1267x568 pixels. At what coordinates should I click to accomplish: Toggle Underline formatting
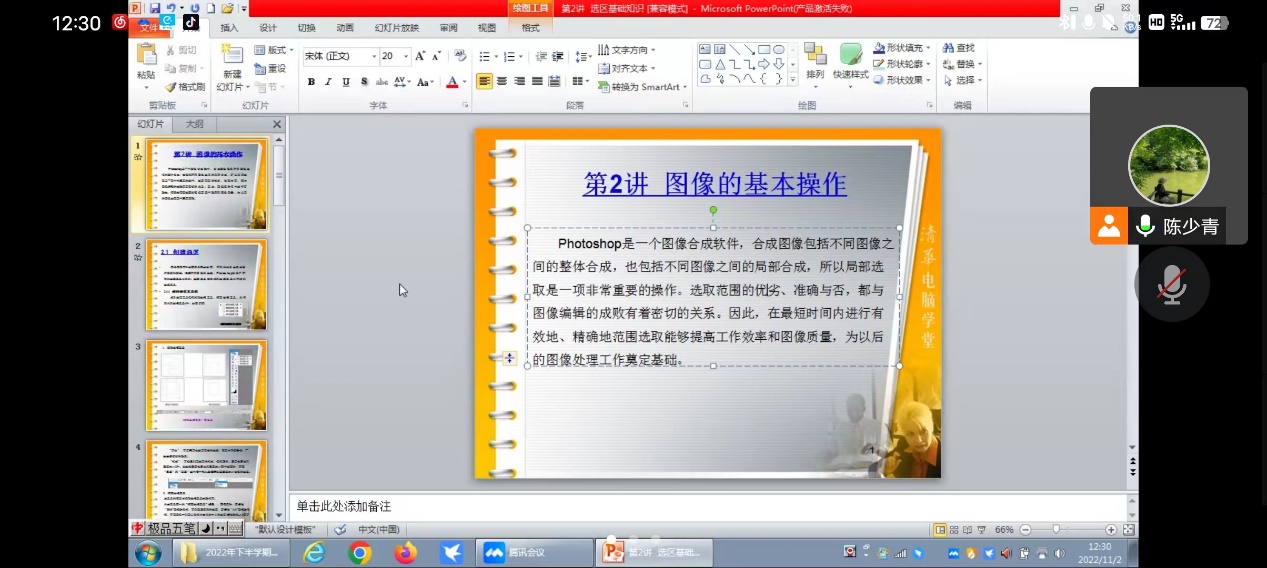tap(346, 82)
